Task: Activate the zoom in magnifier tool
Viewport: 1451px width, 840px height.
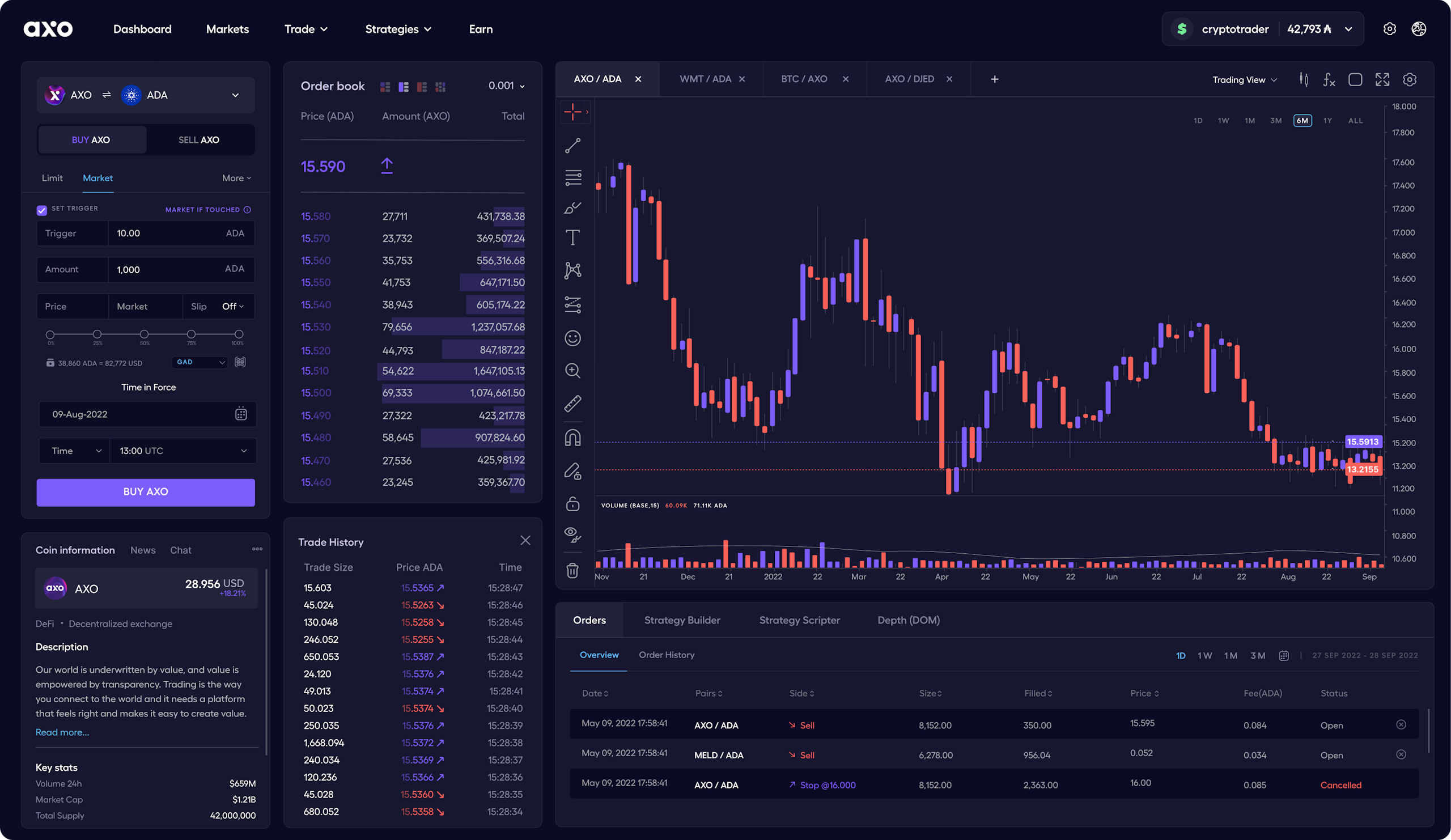Action: (572, 371)
